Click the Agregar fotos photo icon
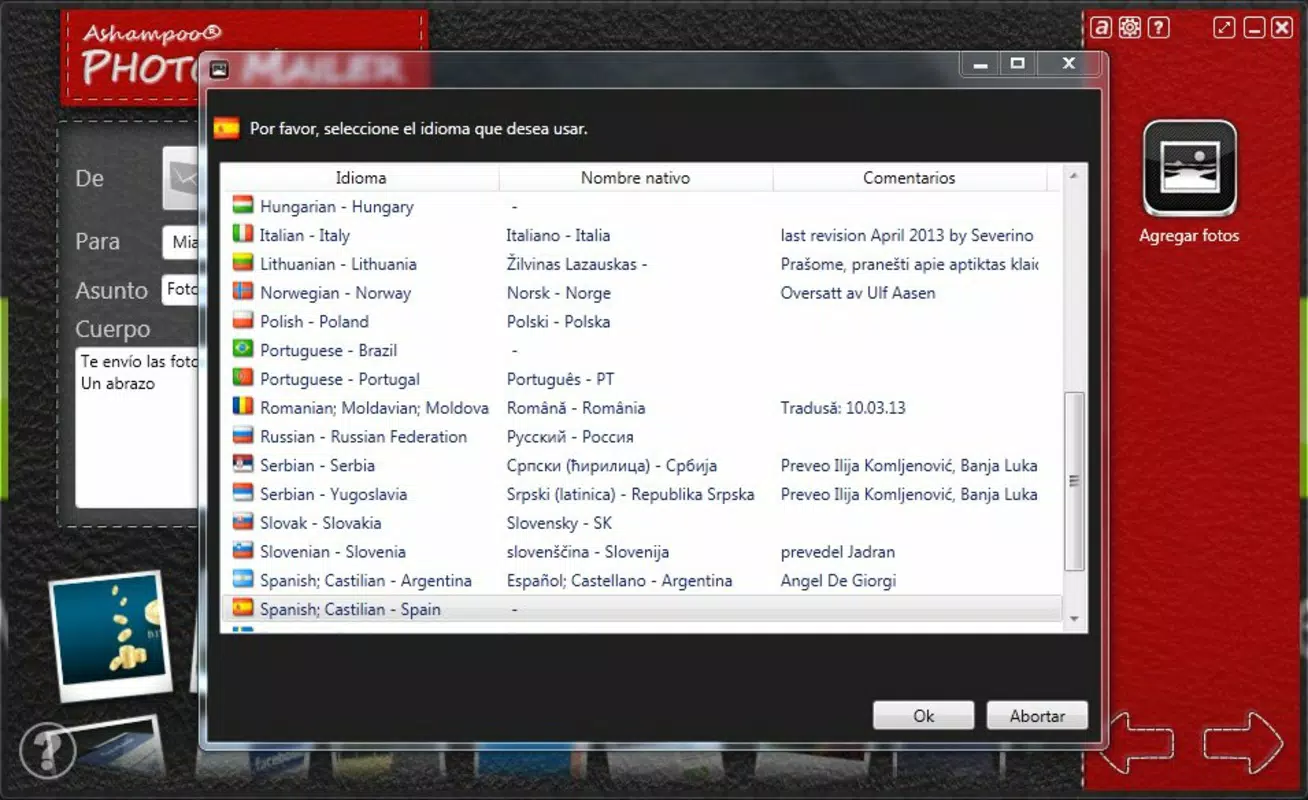The height and width of the screenshot is (800, 1308). (x=1190, y=168)
